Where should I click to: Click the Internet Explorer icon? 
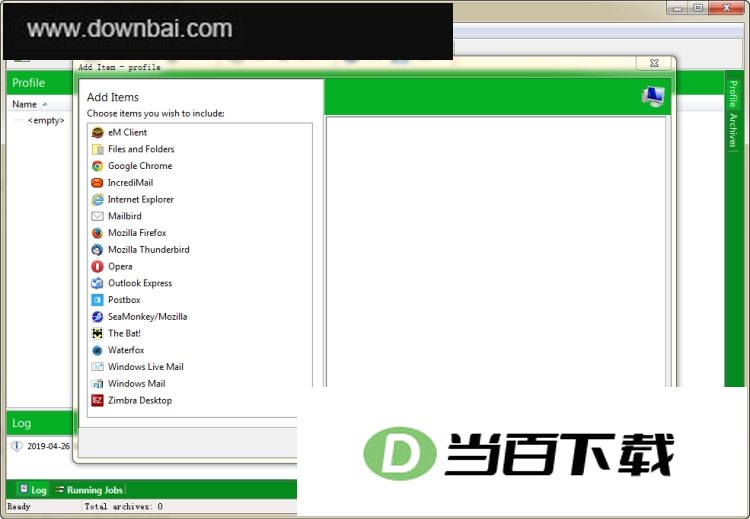(x=98, y=199)
